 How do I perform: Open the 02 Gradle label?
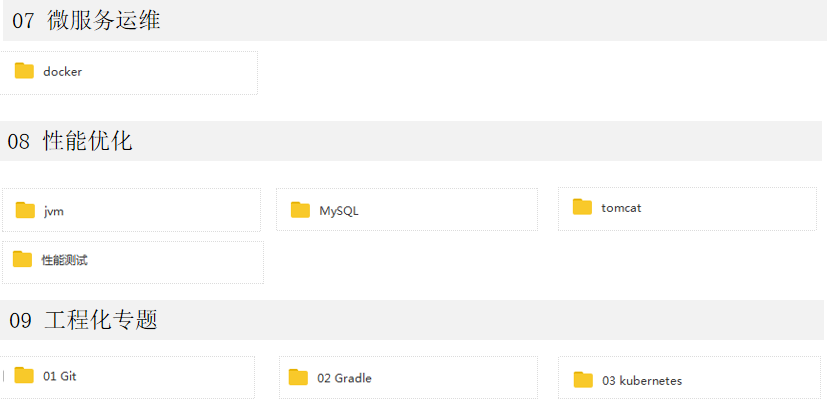pyautogui.click(x=344, y=378)
